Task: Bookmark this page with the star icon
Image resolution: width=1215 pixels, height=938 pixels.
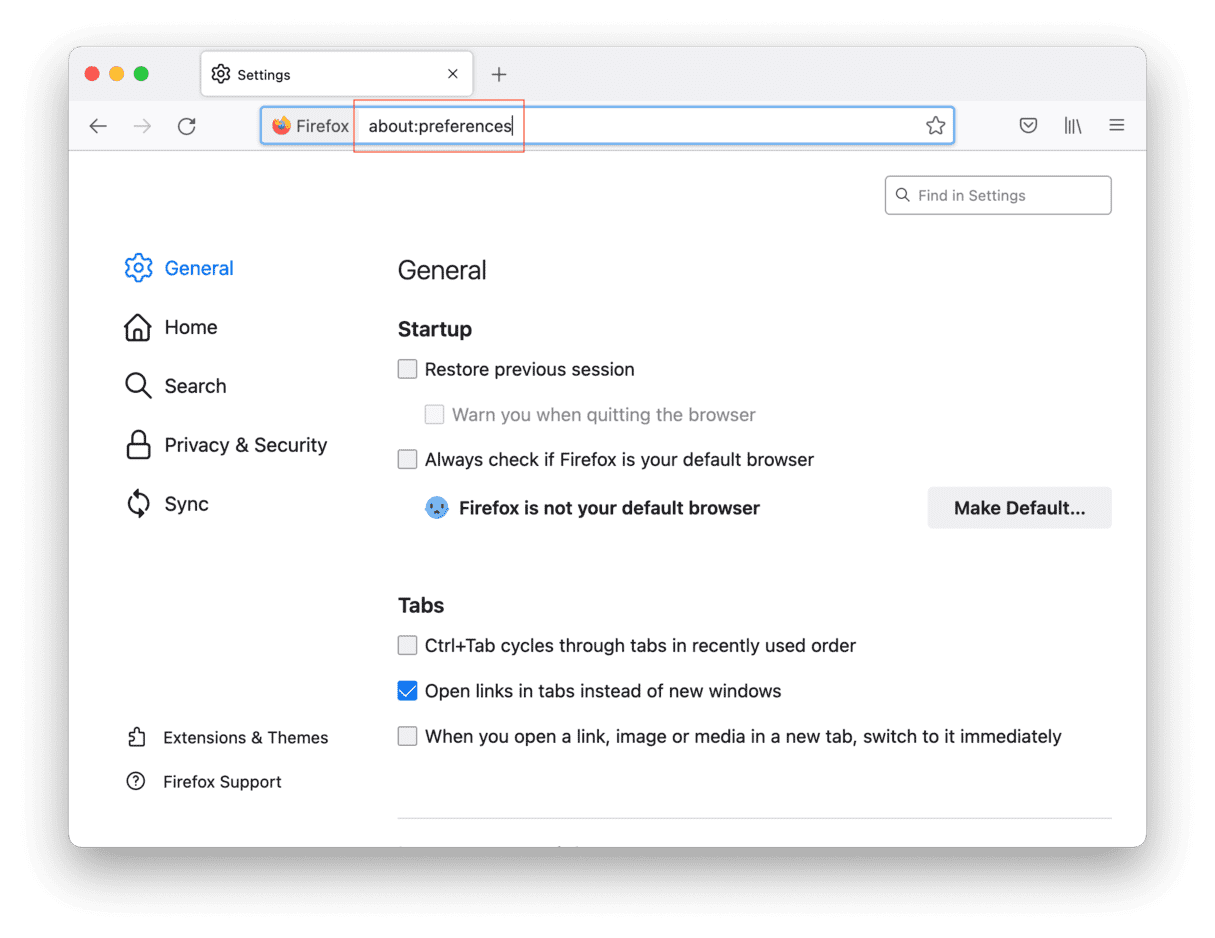Action: pyautogui.click(x=935, y=126)
